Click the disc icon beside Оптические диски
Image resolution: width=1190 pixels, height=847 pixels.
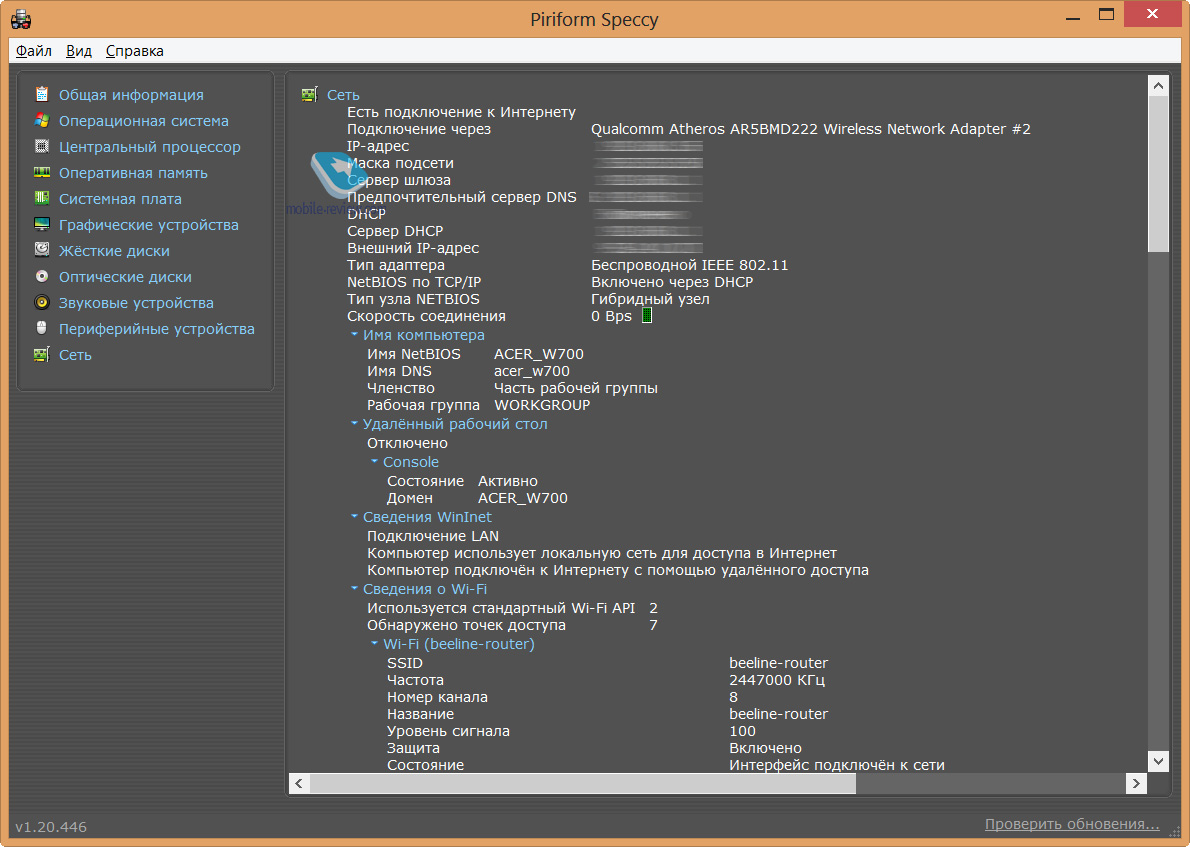[42, 276]
